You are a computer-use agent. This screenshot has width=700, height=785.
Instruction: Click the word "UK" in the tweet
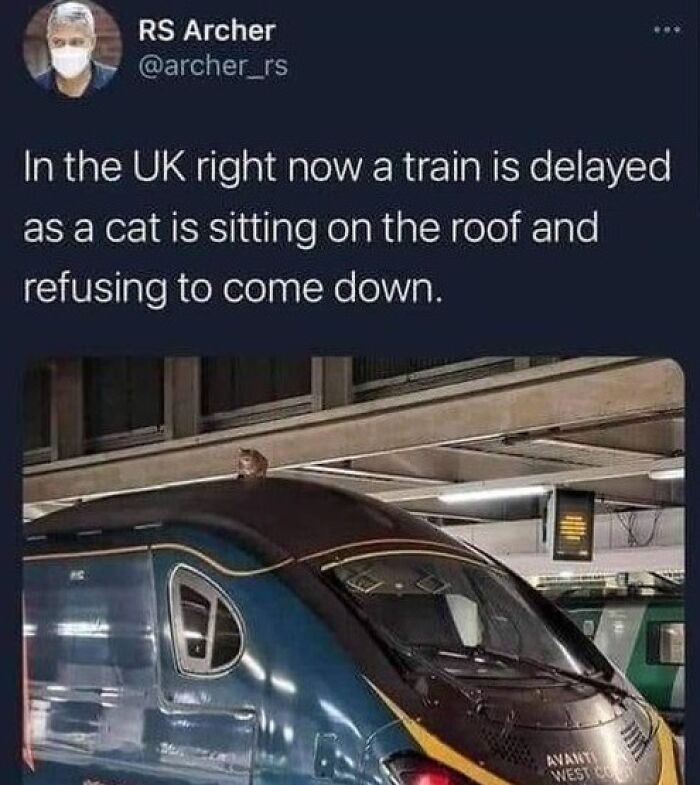click(x=155, y=168)
